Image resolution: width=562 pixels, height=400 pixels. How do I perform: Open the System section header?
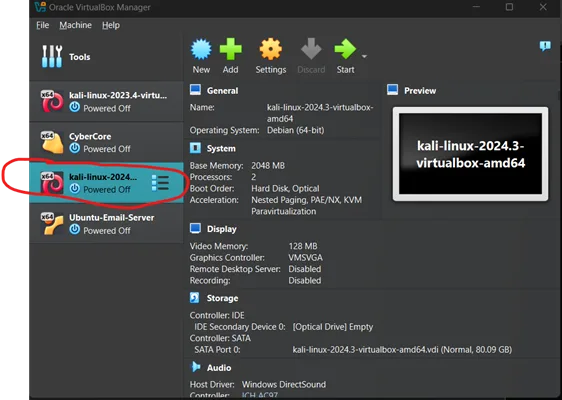click(x=221, y=148)
